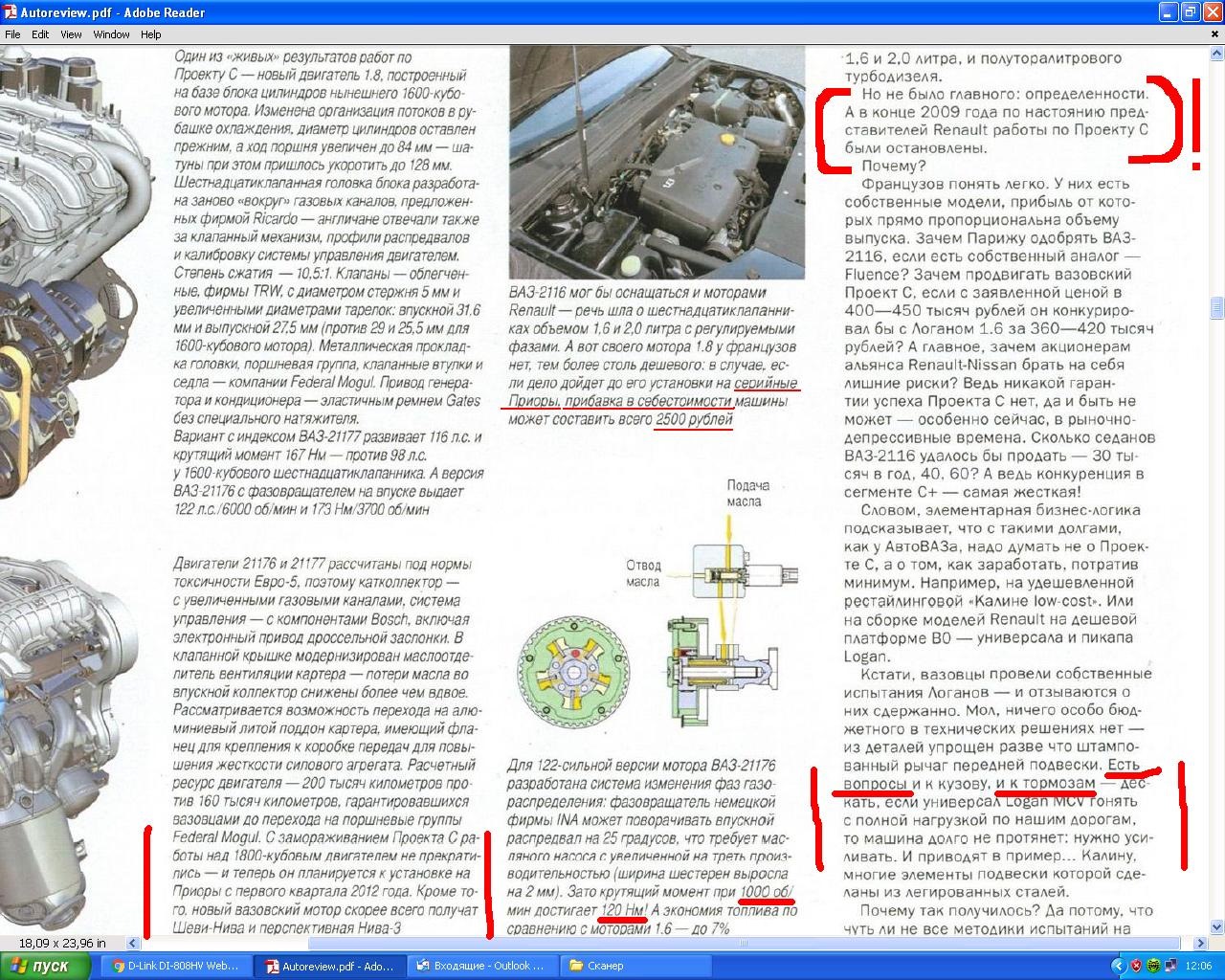Viewport: 1225px width, 980px height.
Task: Click the text Подача масла in the diagram
Action: 747,493
